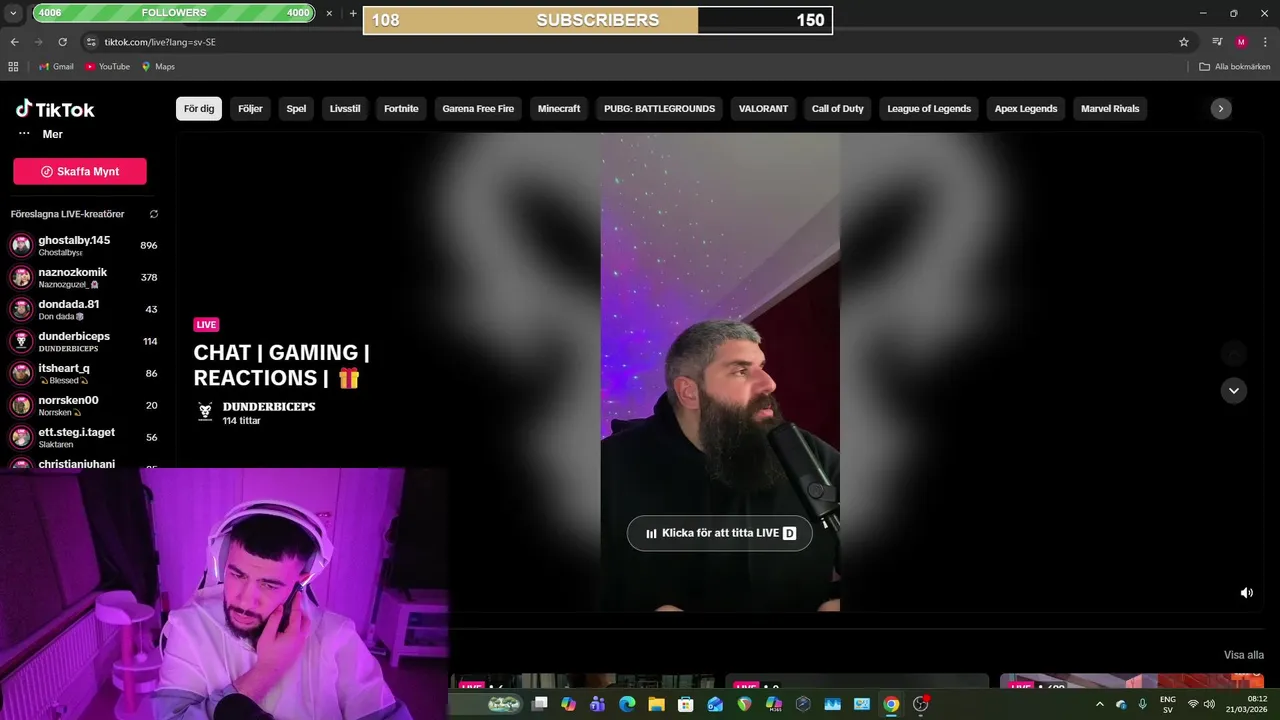This screenshot has width=1280, height=720.
Task: Open Microsoft 365 app on taskbar
Action: pyautogui.click(x=774, y=704)
